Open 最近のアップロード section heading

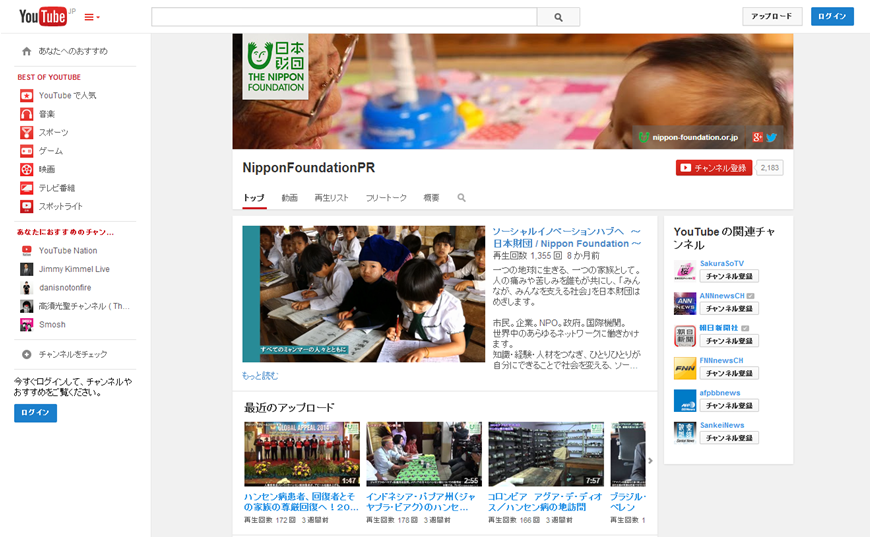[289, 408]
